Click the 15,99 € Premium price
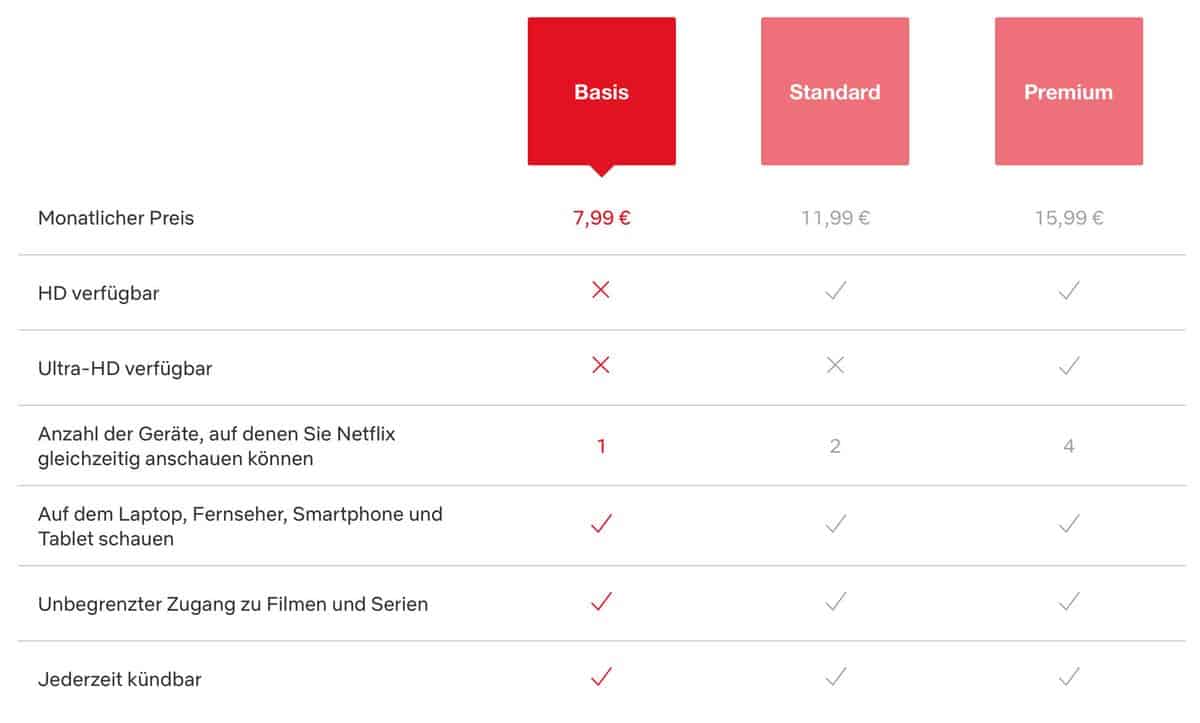Screen dimensions: 1200x723 [1069, 218]
